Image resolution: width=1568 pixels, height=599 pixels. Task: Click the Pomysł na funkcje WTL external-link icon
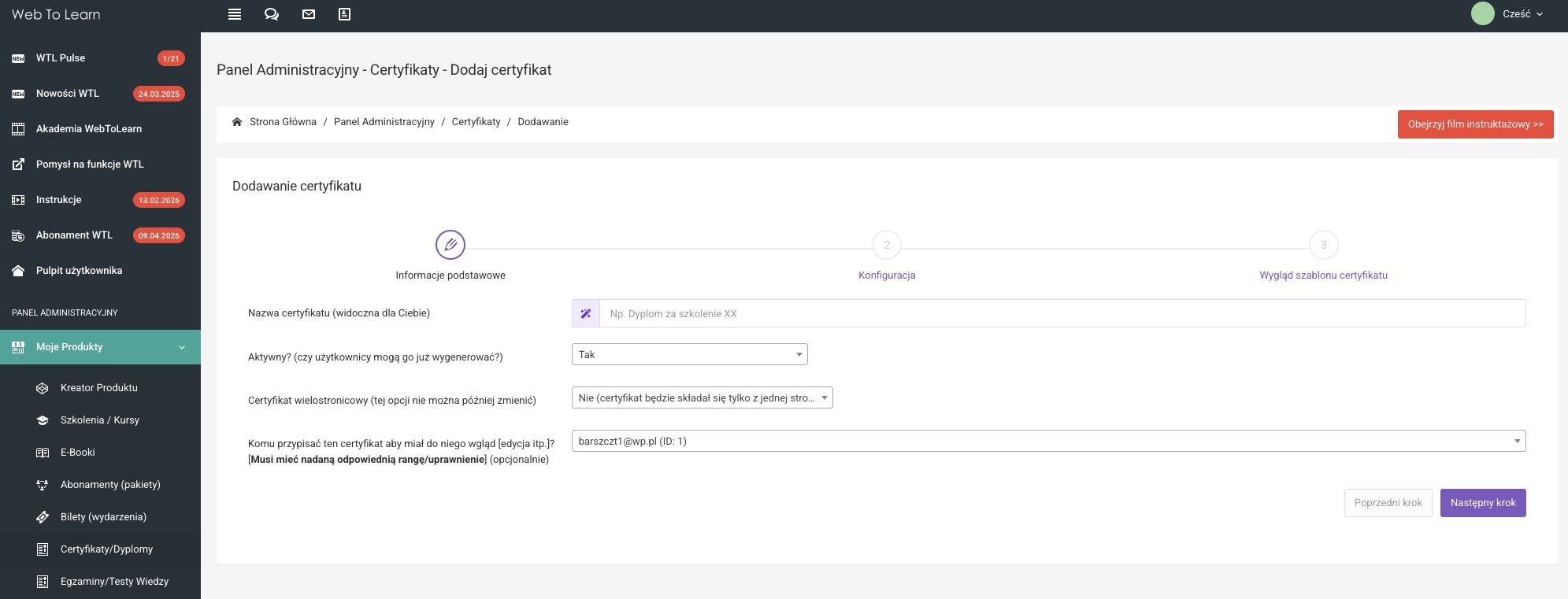click(18, 165)
